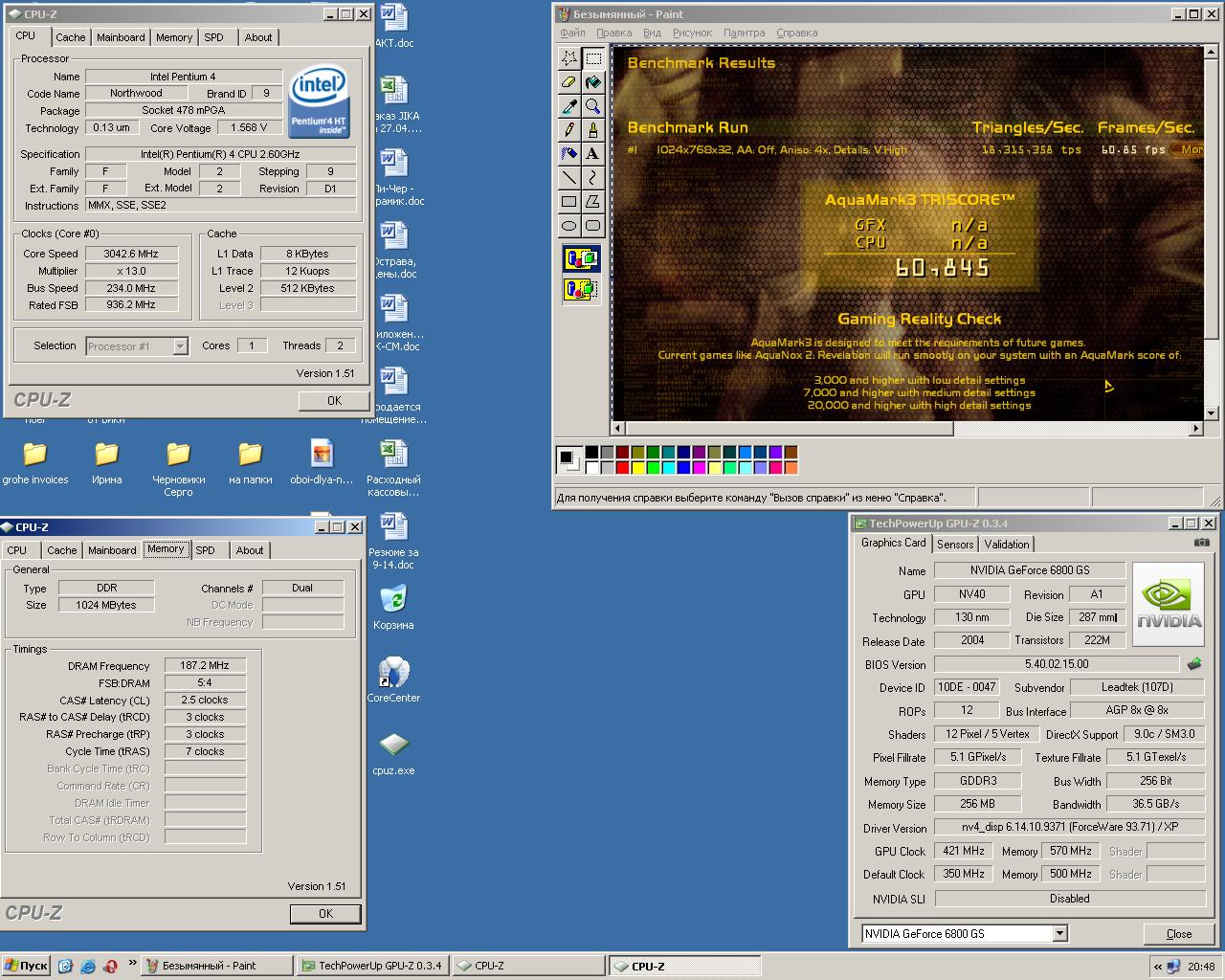The image size is (1225, 980).
Task: Select the Fill With Color bucket tool
Action: point(593,82)
